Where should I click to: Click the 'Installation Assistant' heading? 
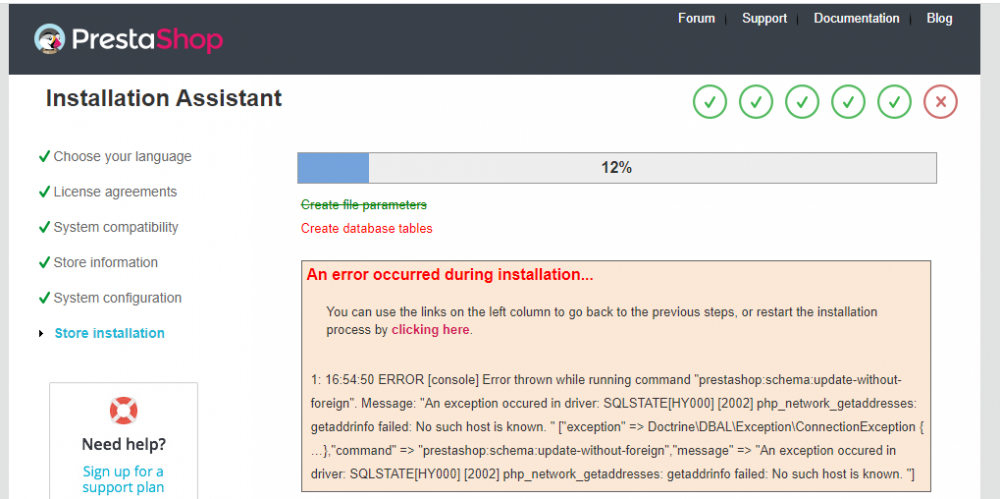[164, 99]
